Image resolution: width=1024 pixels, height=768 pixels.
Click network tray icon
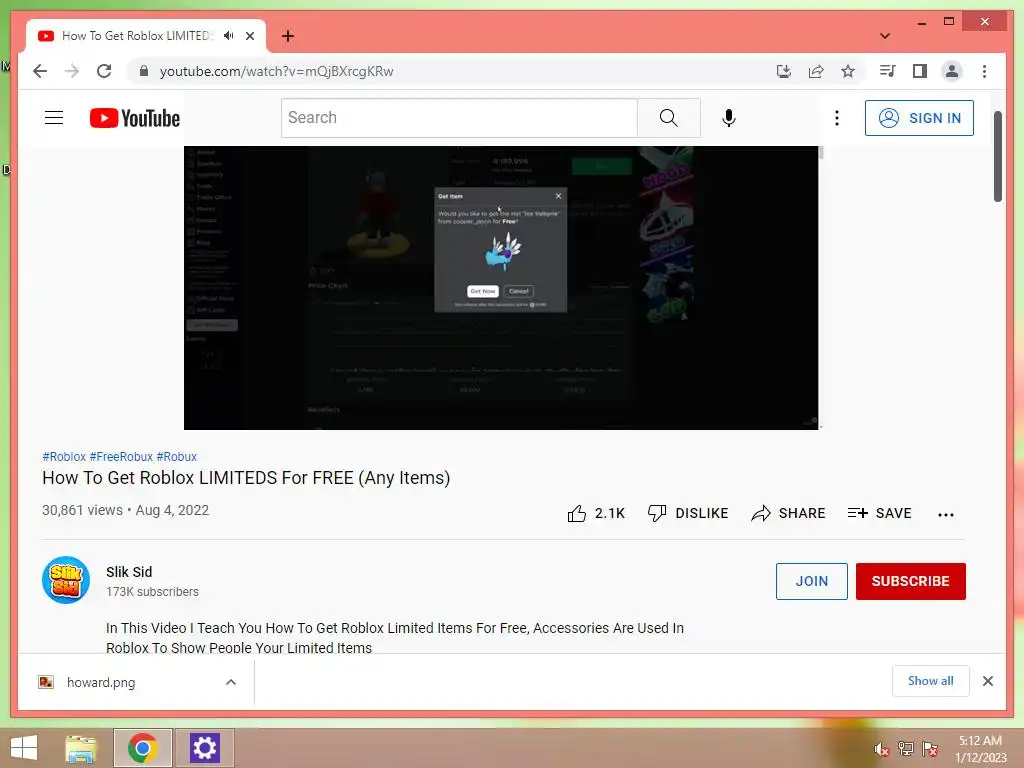coord(906,749)
